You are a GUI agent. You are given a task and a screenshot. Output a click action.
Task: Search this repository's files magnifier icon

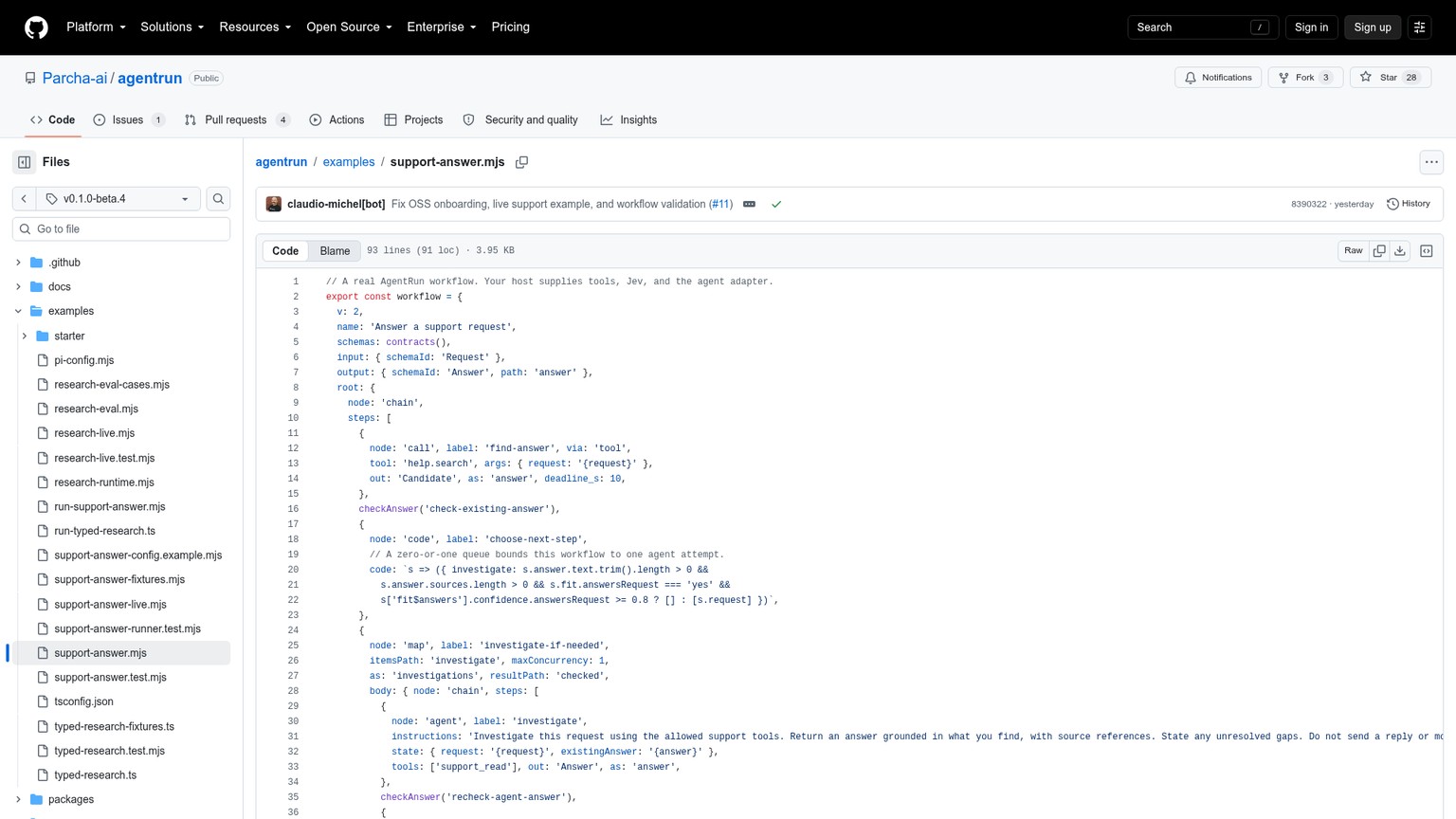[x=218, y=199]
